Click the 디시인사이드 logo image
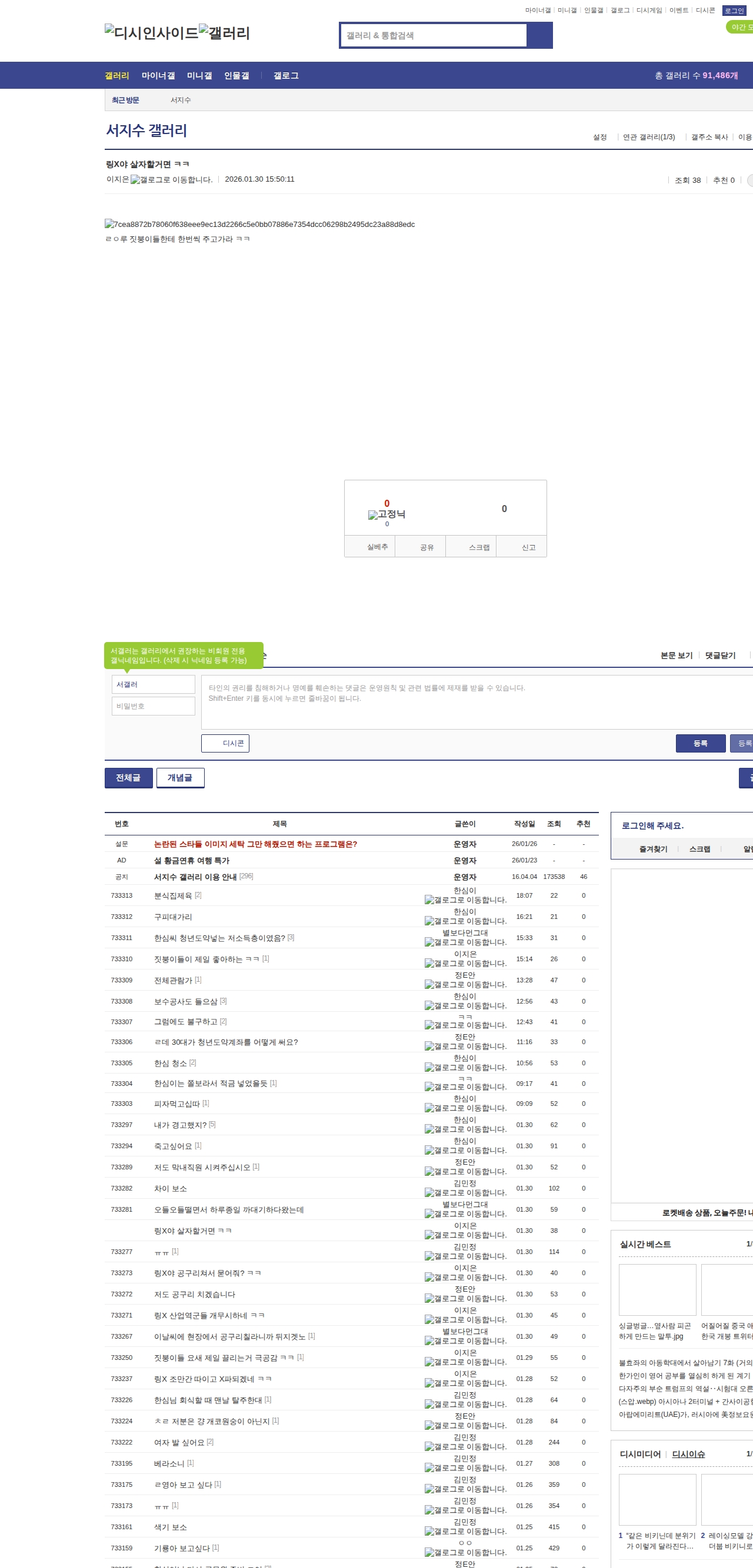The height and width of the screenshot is (1568, 753). pyautogui.click(x=151, y=33)
